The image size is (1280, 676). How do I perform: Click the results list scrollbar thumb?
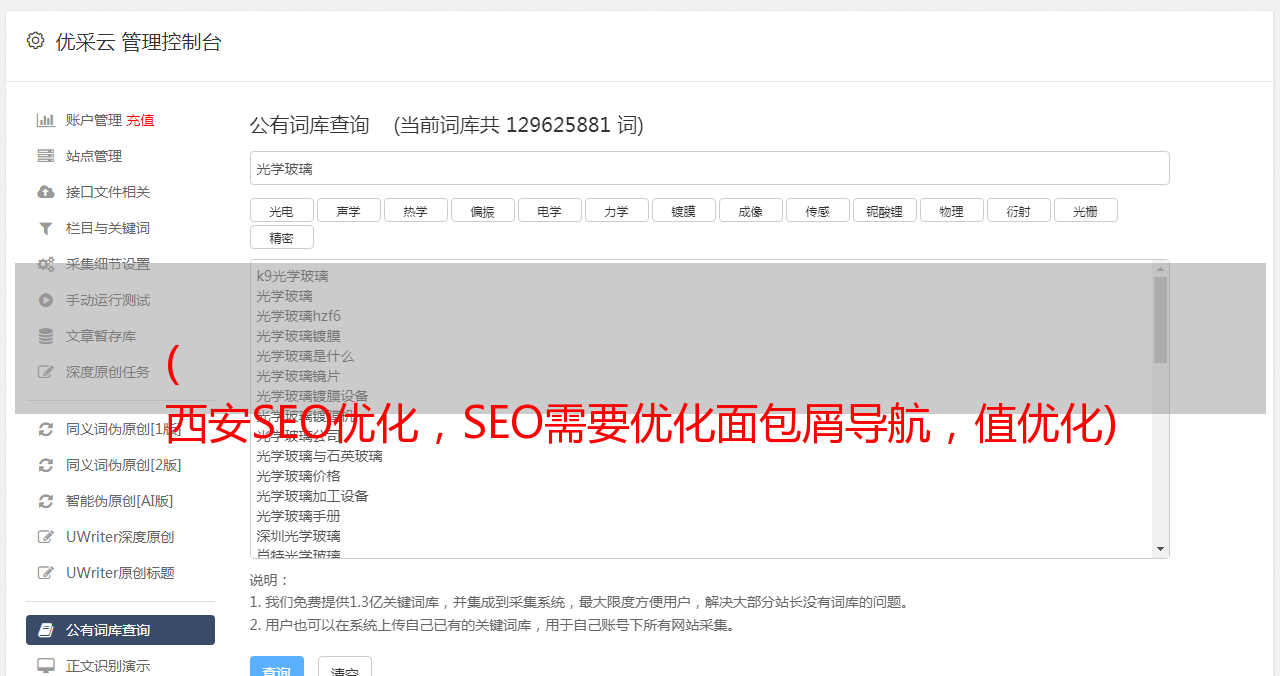(1160, 320)
